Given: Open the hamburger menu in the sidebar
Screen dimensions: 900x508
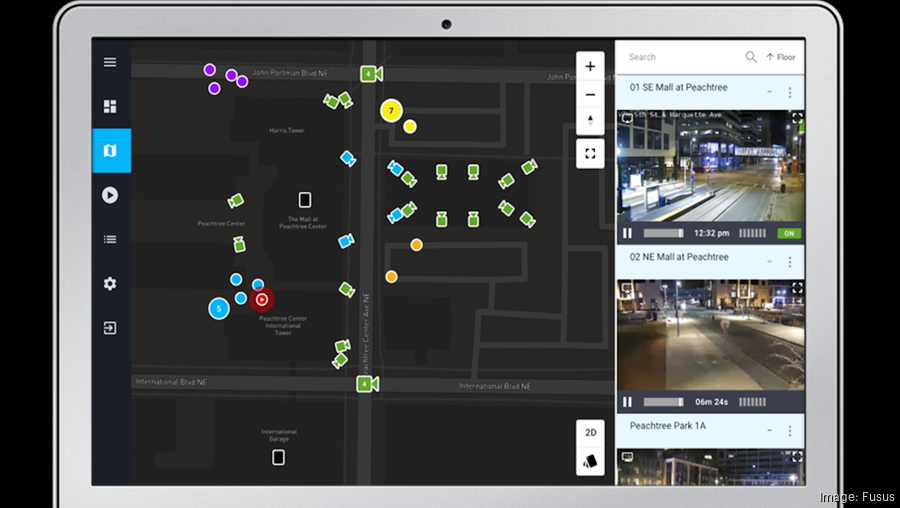Looking at the screenshot, I should 110,62.
